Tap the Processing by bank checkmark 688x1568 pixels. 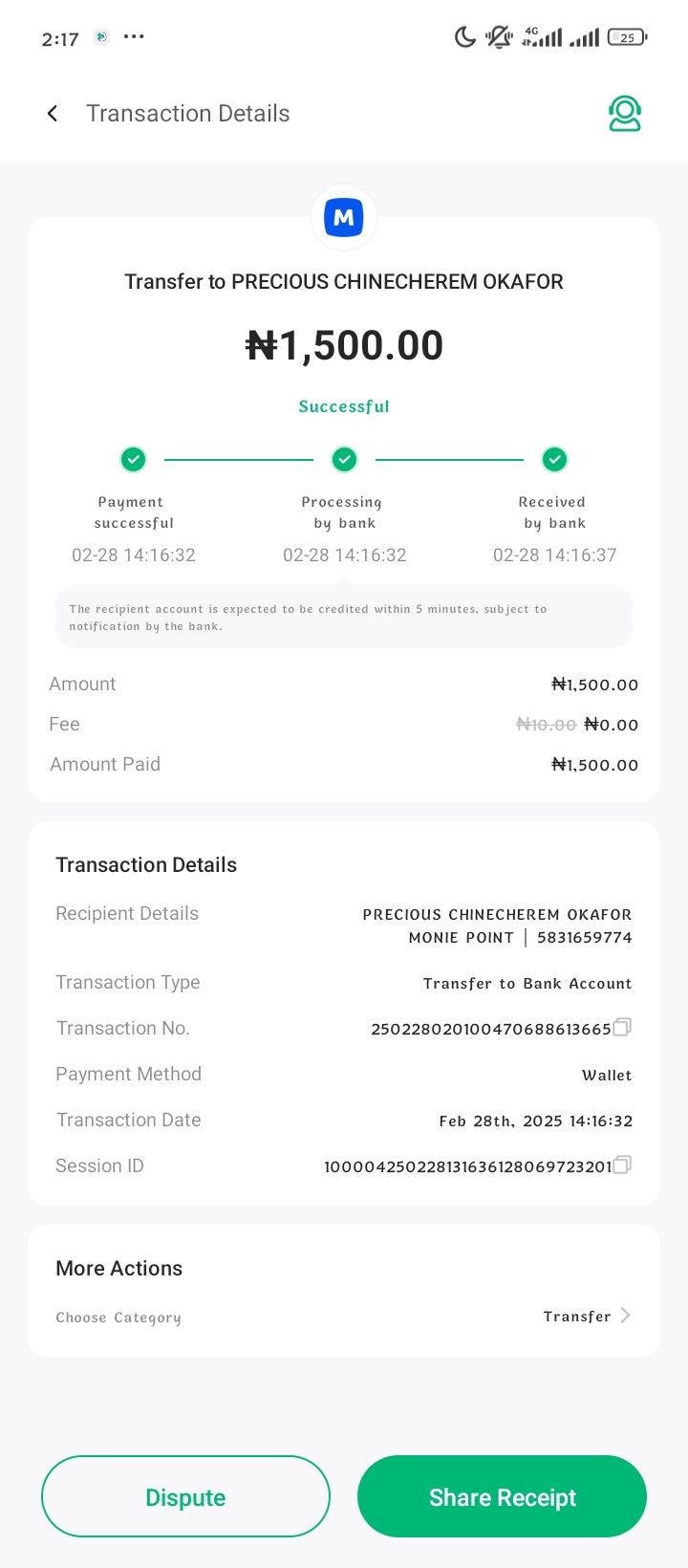click(x=344, y=460)
